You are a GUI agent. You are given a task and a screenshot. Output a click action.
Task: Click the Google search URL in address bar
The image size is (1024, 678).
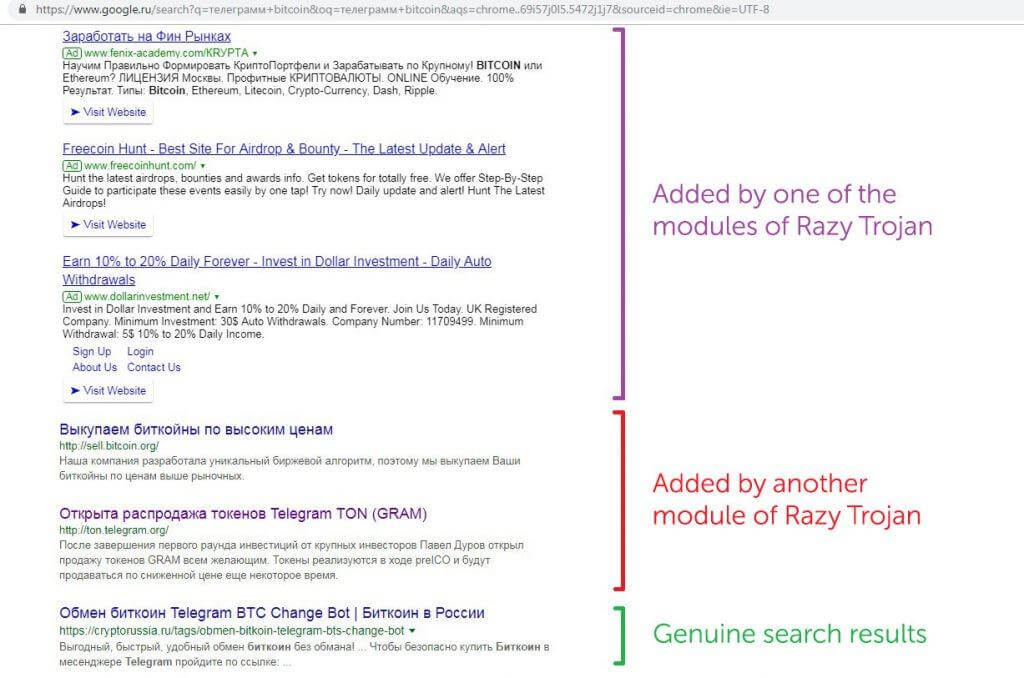[402, 10]
